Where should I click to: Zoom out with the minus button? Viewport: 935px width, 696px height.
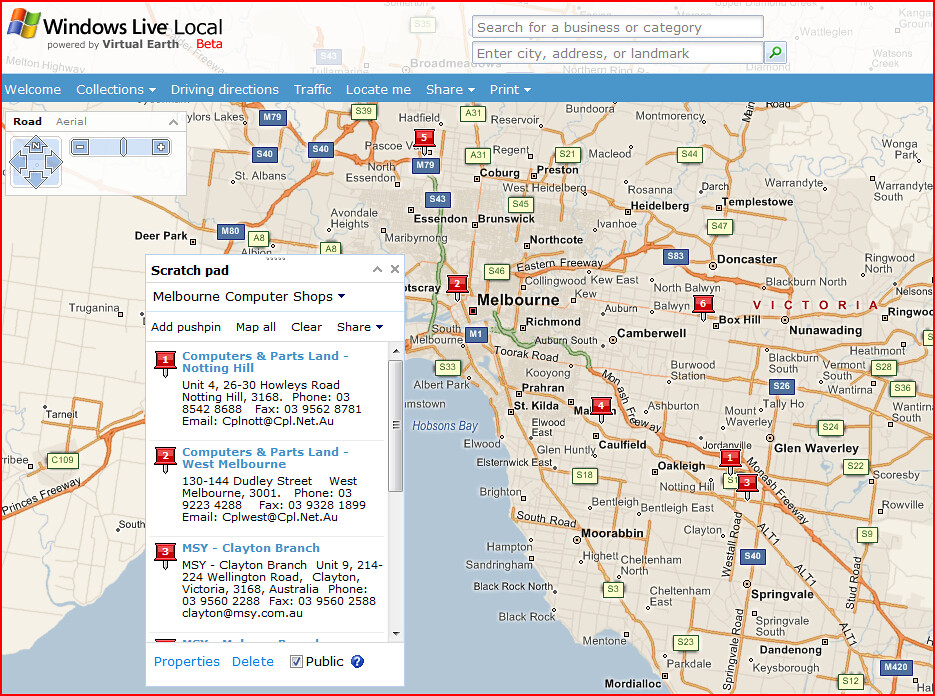[x=81, y=147]
